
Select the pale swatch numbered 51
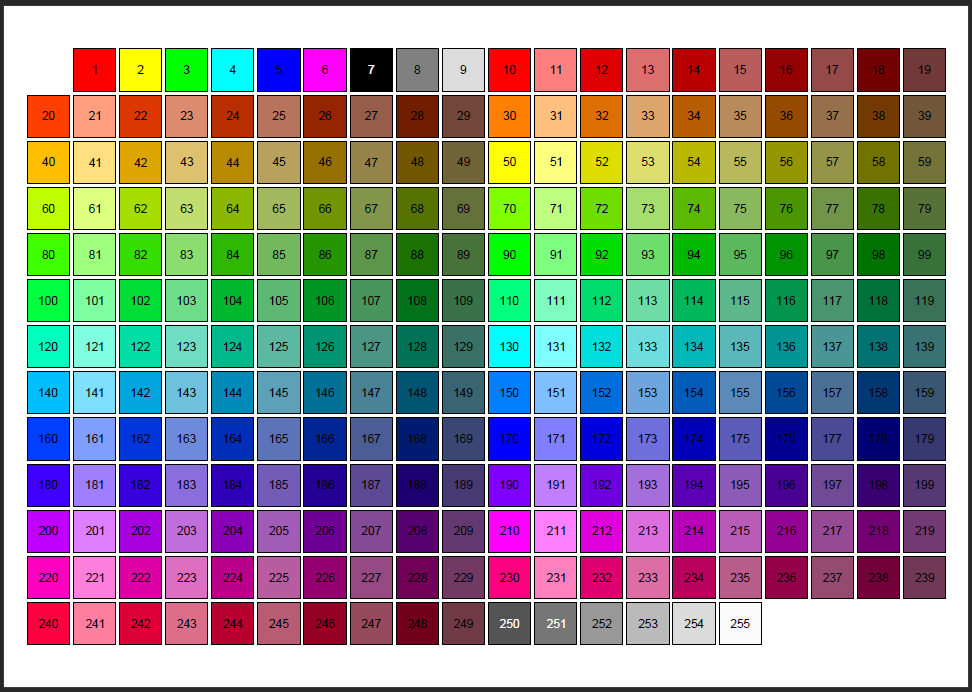point(555,162)
